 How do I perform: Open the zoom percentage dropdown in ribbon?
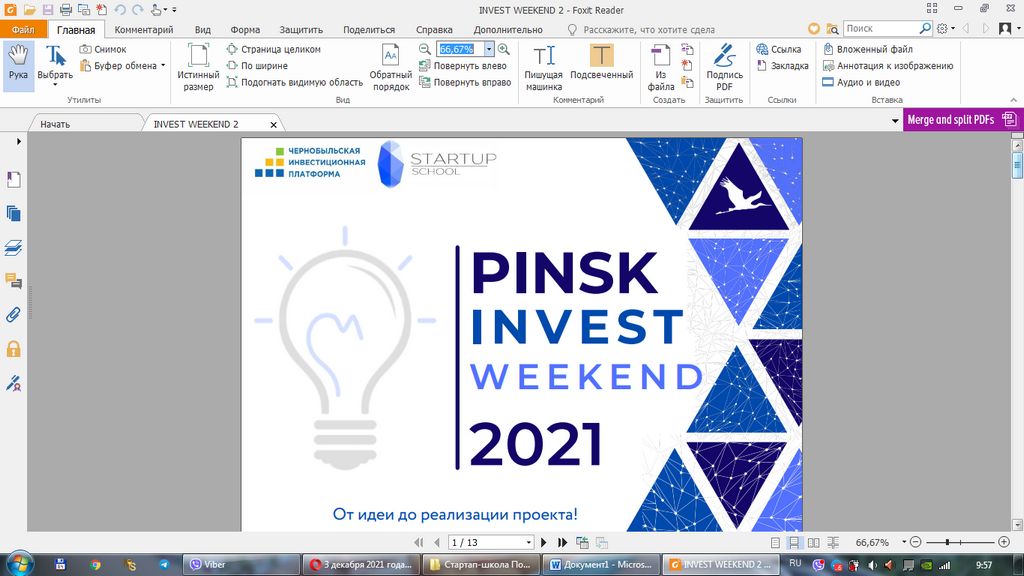[489, 49]
